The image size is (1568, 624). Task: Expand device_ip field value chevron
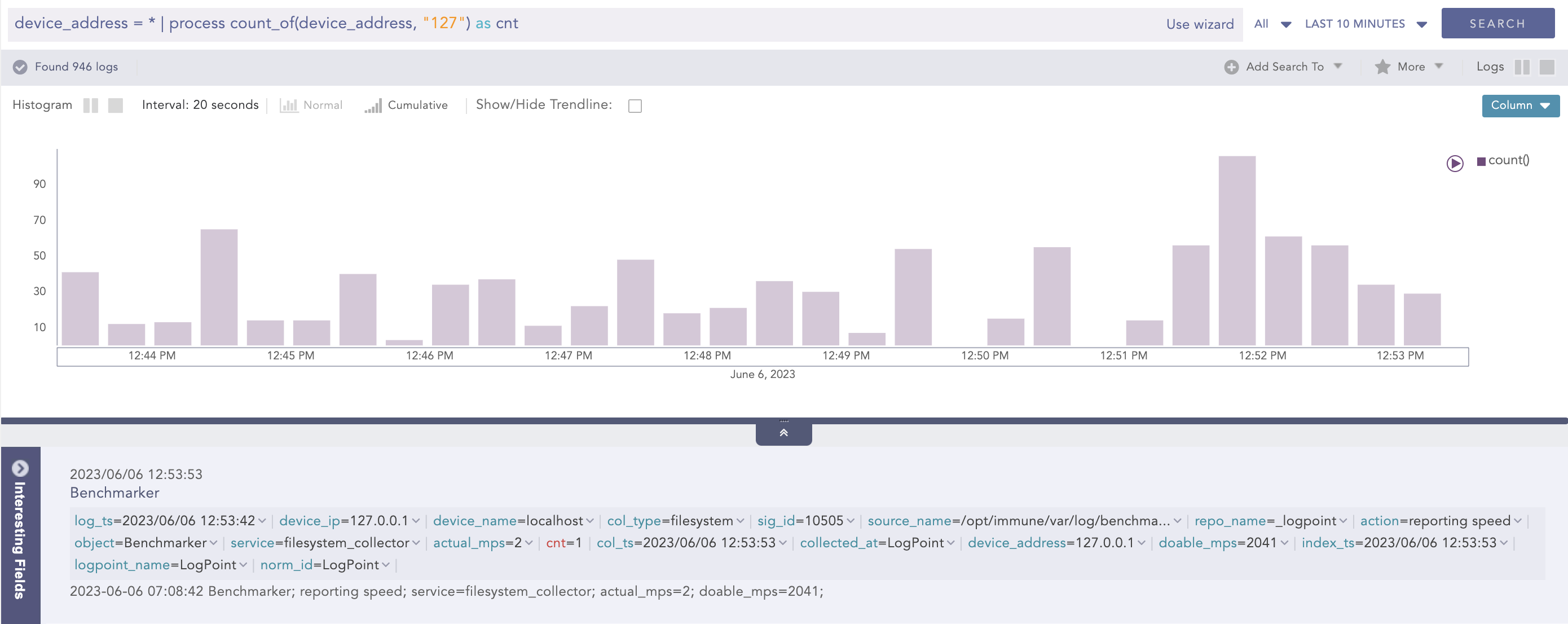(416, 521)
